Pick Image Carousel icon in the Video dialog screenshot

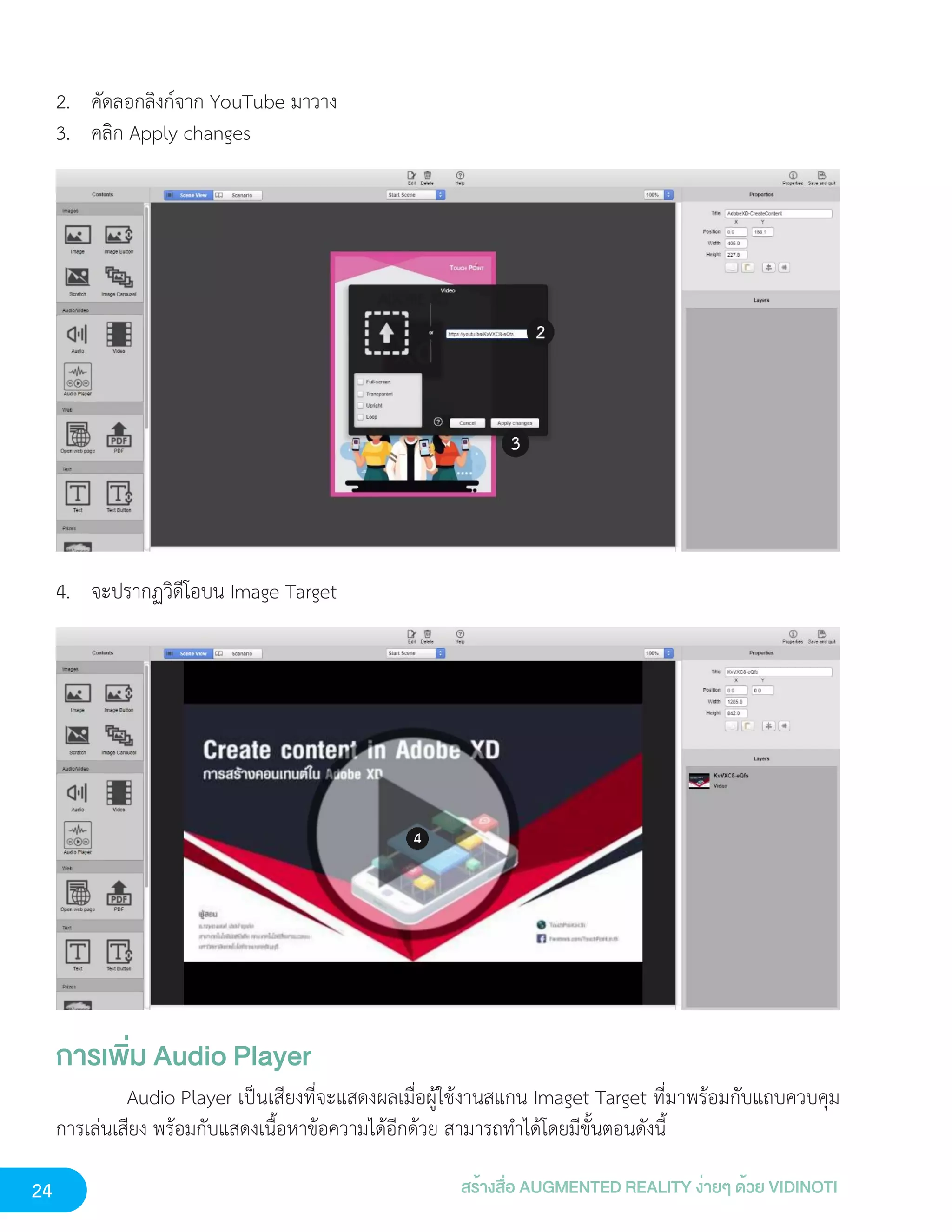[x=119, y=277]
